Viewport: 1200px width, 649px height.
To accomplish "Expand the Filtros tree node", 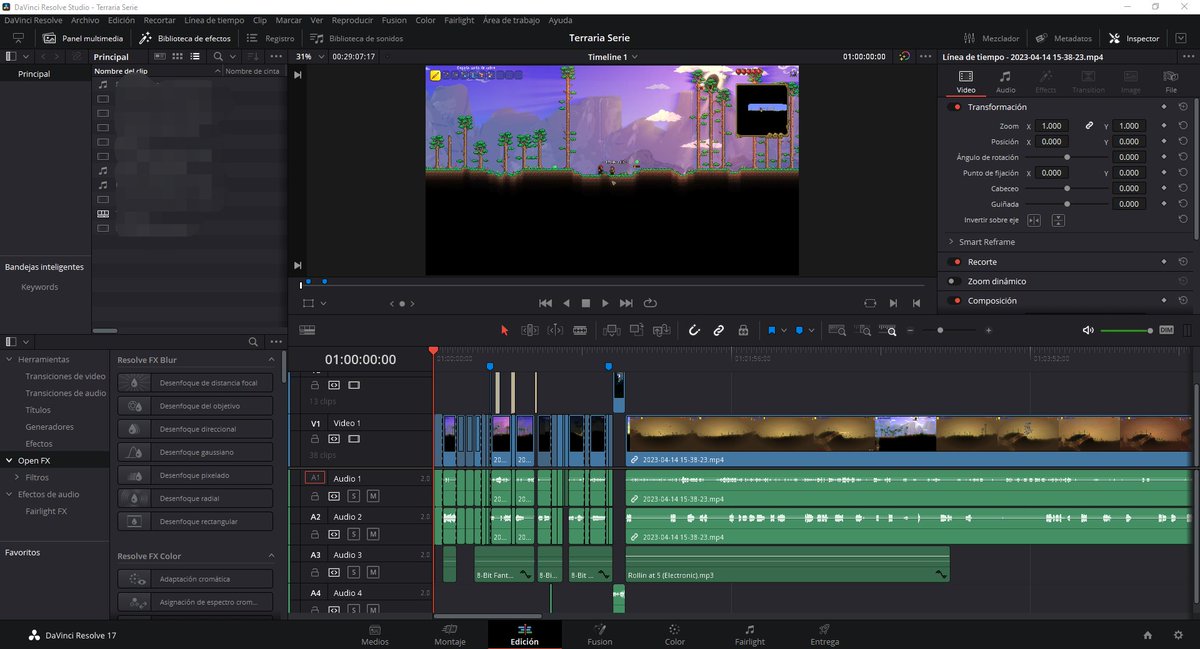I will pos(16,477).
